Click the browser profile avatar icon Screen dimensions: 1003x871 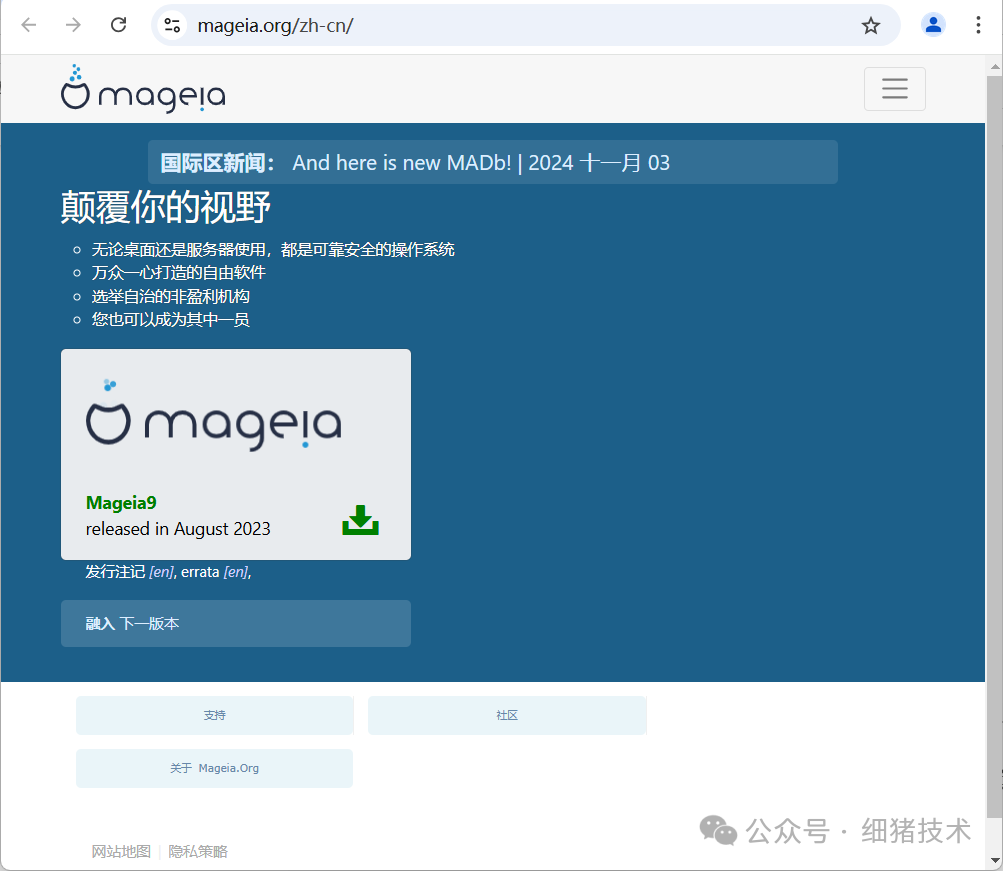pyautogui.click(x=933, y=25)
